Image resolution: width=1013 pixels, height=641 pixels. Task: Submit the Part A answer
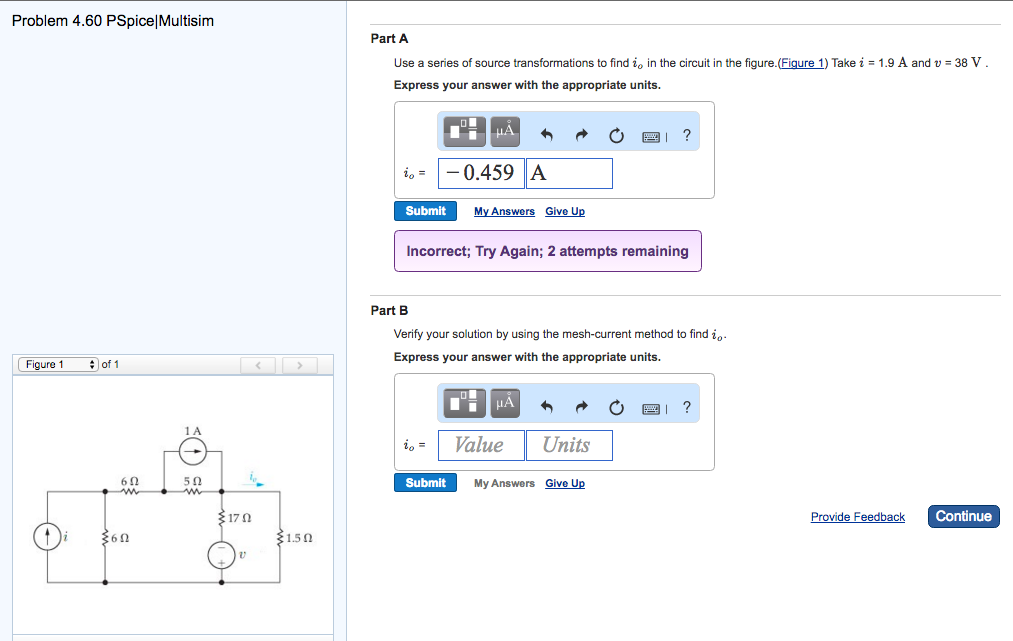click(425, 211)
